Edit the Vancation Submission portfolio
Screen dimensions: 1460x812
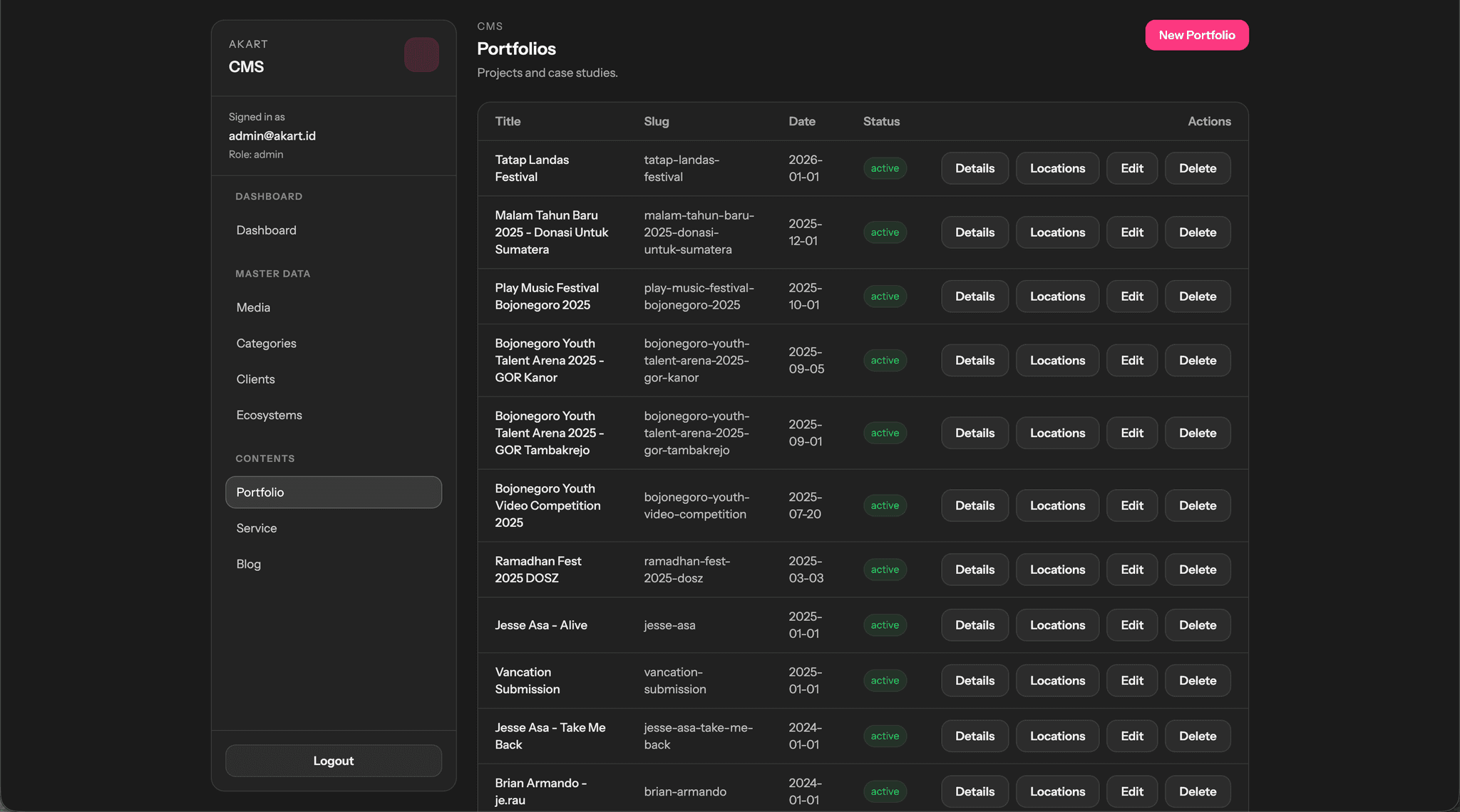click(x=1131, y=681)
